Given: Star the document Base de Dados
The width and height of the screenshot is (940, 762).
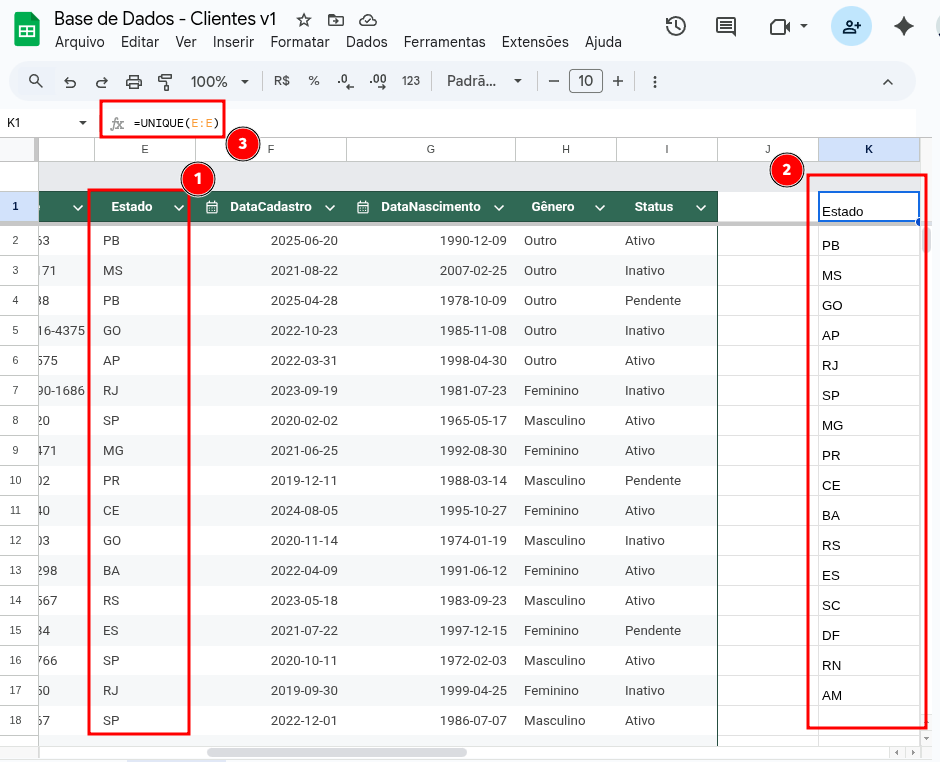Looking at the screenshot, I should [304, 20].
